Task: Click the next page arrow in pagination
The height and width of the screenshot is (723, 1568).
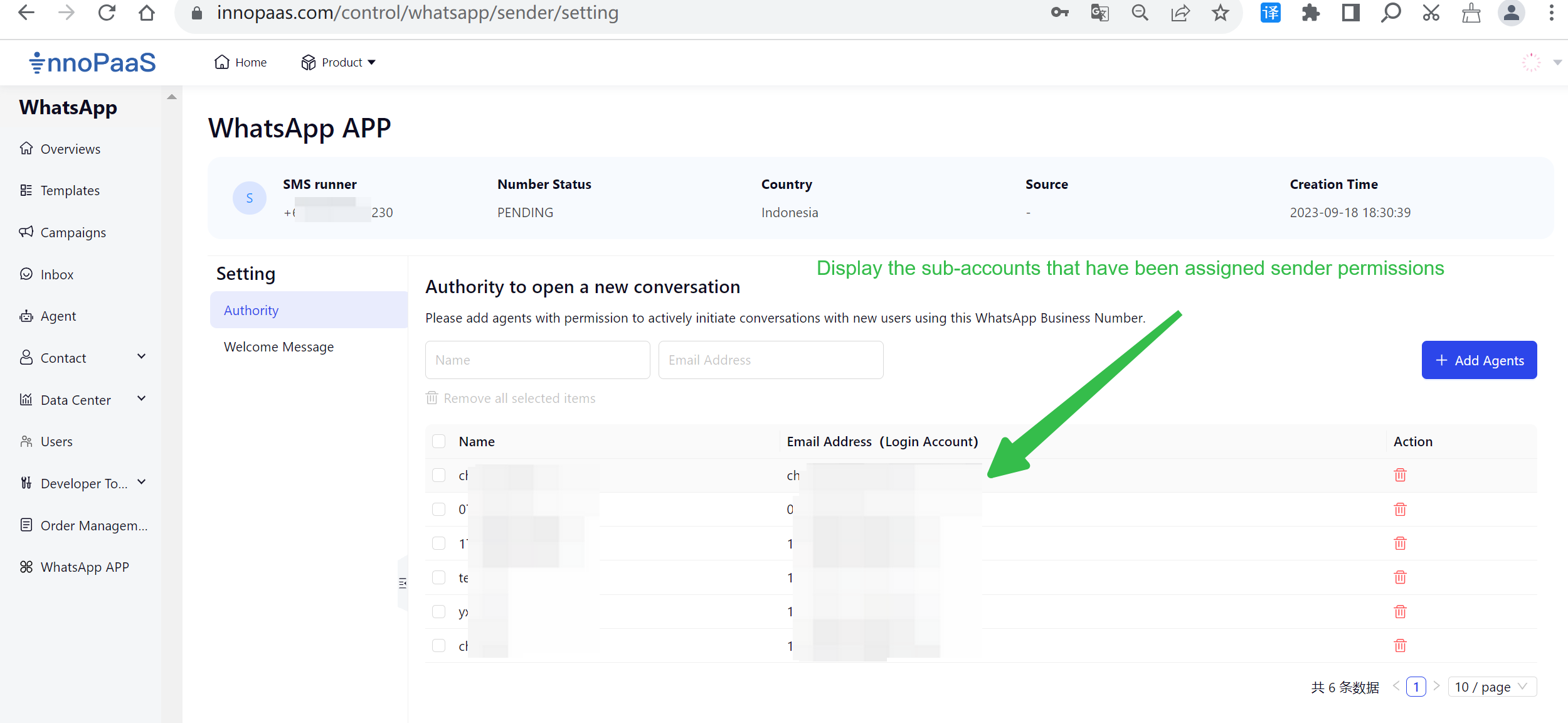Action: click(1436, 686)
